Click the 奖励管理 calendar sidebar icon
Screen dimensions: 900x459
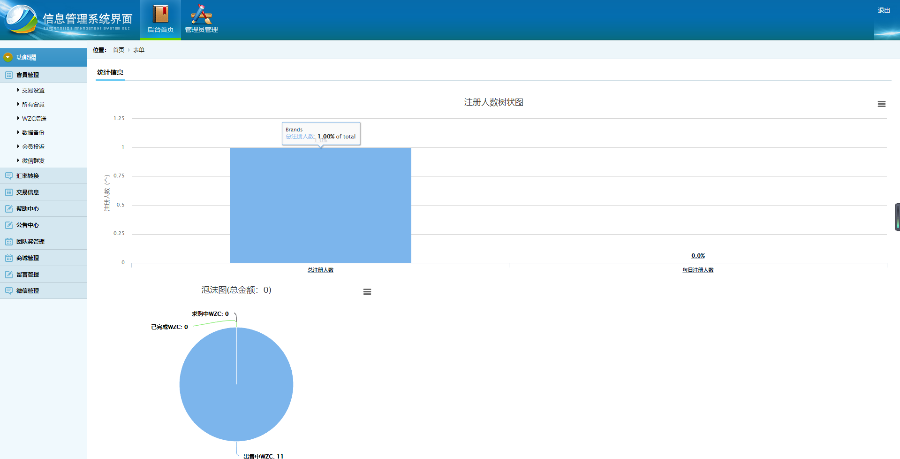(x=9, y=258)
